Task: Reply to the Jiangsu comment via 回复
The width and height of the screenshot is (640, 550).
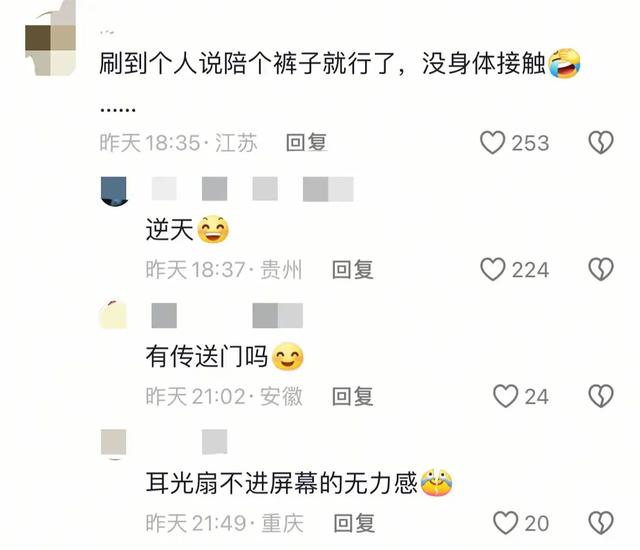Action: coord(307,143)
